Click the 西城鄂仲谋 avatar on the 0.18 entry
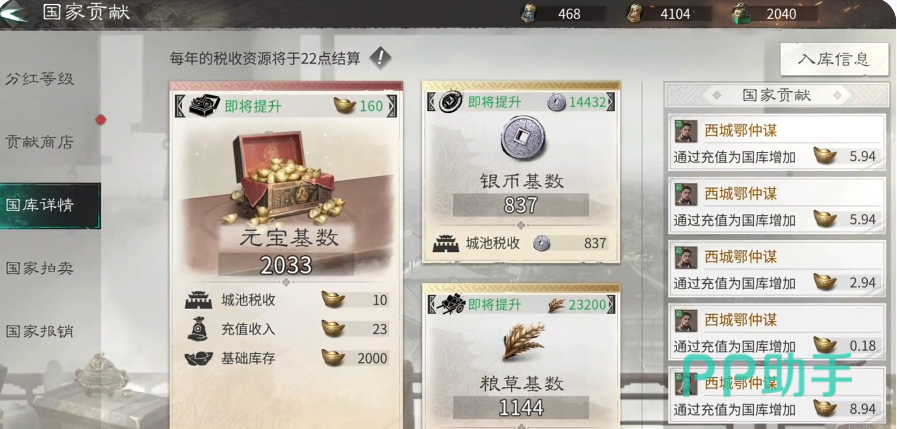The image size is (897, 429). 685,320
